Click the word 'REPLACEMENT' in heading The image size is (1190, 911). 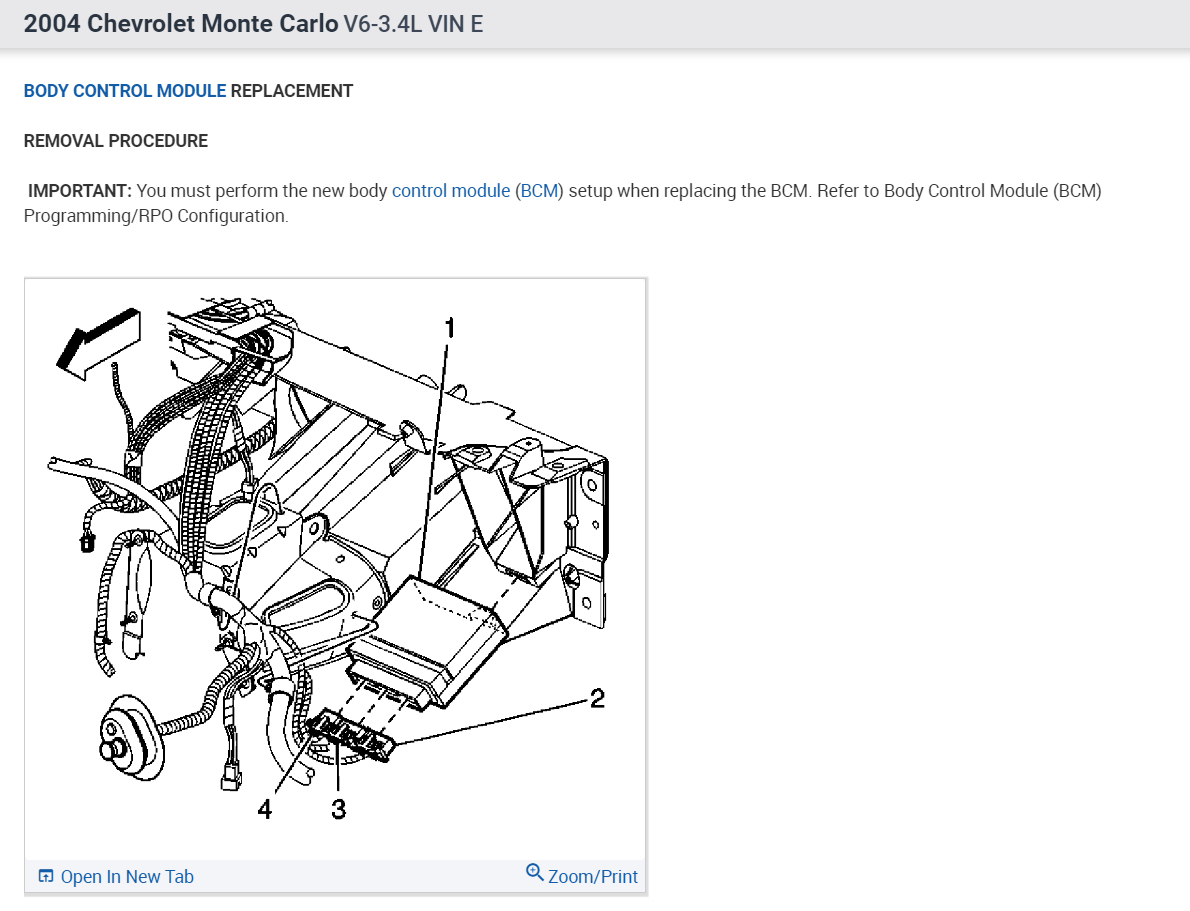[x=292, y=91]
